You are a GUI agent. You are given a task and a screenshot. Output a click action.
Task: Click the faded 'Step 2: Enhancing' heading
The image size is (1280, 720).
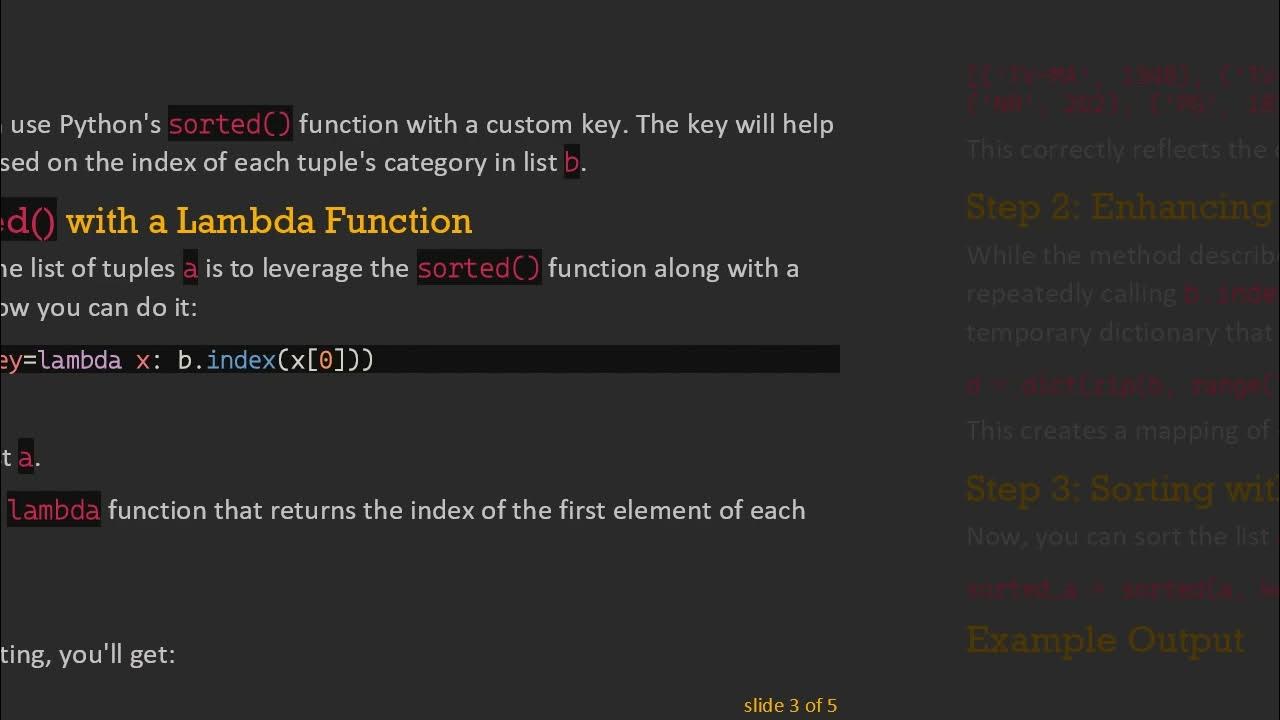click(x=1119, y=207)
